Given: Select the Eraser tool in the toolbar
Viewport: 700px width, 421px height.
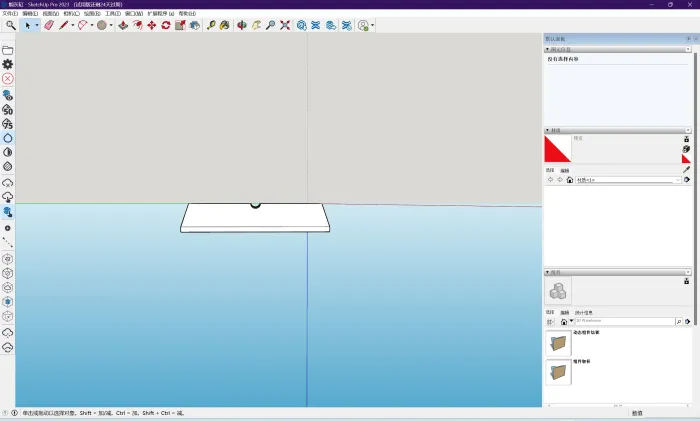Looking at the screenshot, I should point(48,25).
